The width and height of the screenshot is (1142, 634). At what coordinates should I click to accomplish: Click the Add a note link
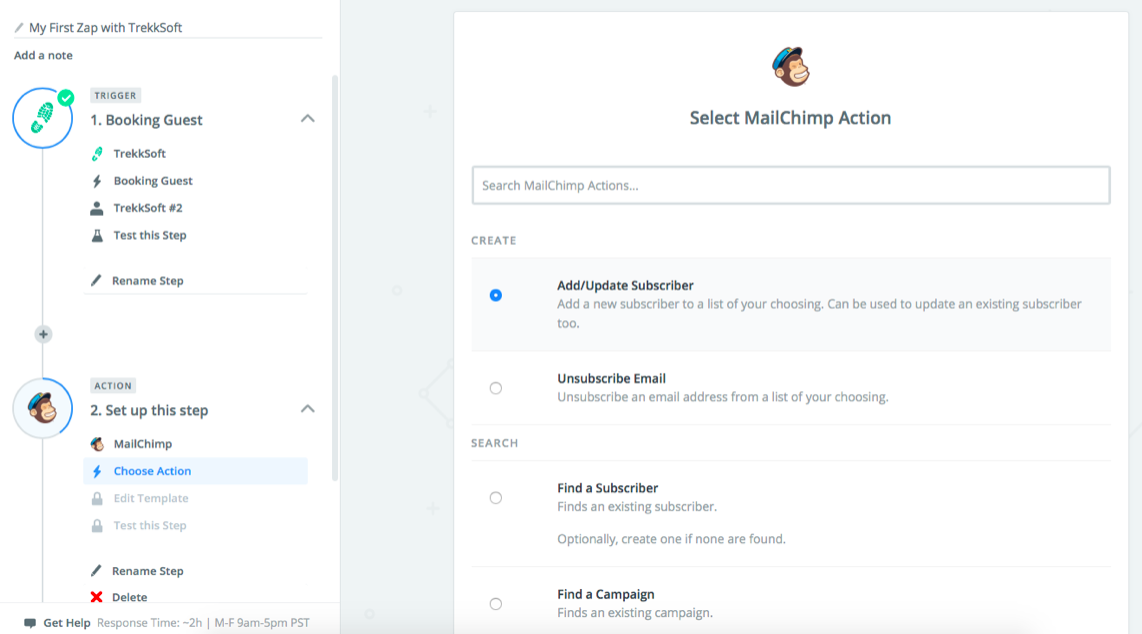(x=43, y=56)
